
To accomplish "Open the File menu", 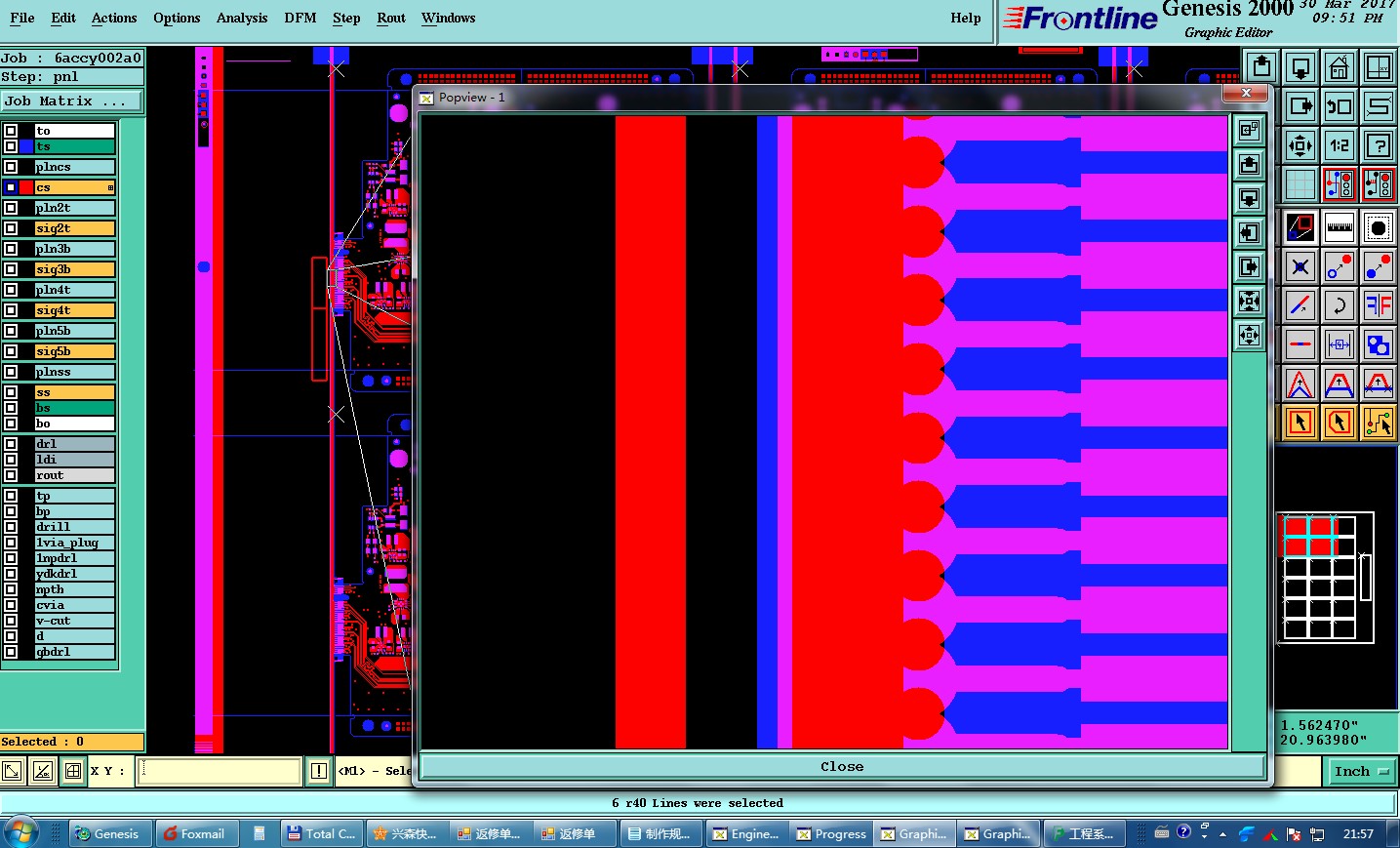I will pyautogui.click(x=22, y=18).
